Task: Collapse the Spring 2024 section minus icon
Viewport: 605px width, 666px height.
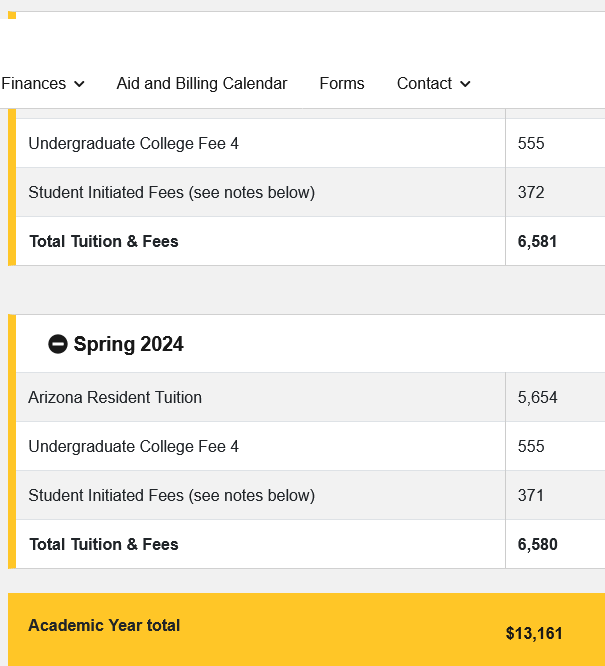Action: coord(58,344)
